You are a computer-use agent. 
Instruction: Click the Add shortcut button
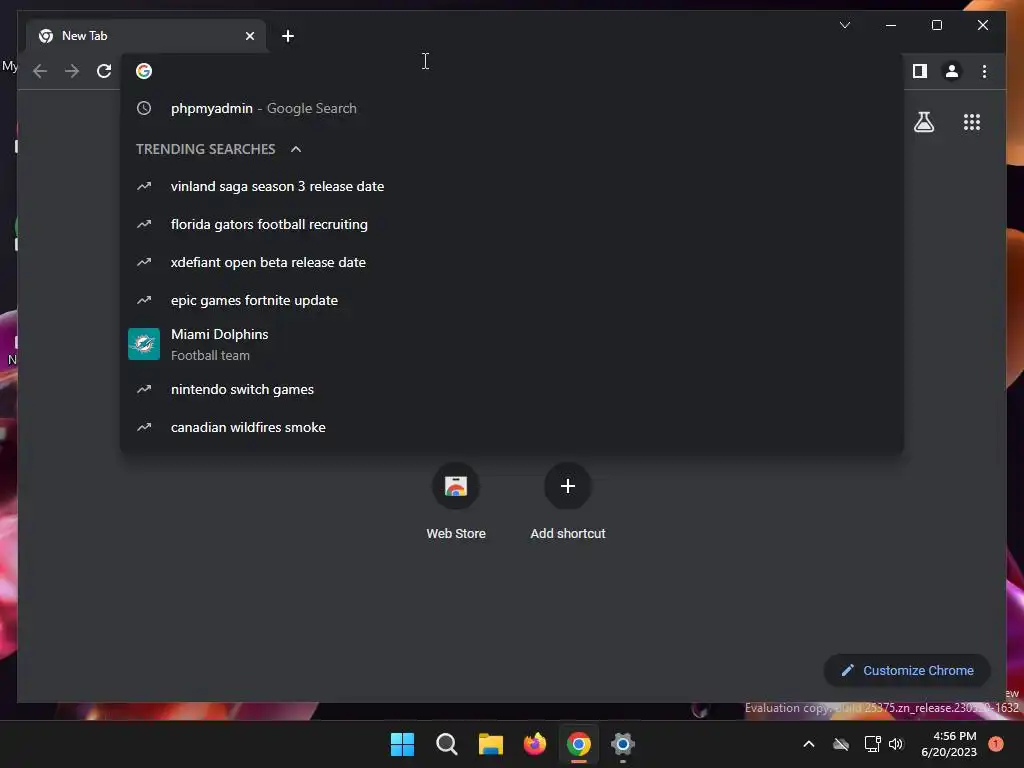568,501
